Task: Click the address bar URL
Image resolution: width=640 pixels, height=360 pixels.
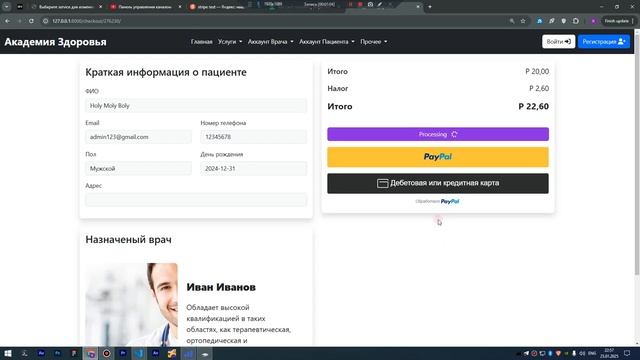Action: 87,21
